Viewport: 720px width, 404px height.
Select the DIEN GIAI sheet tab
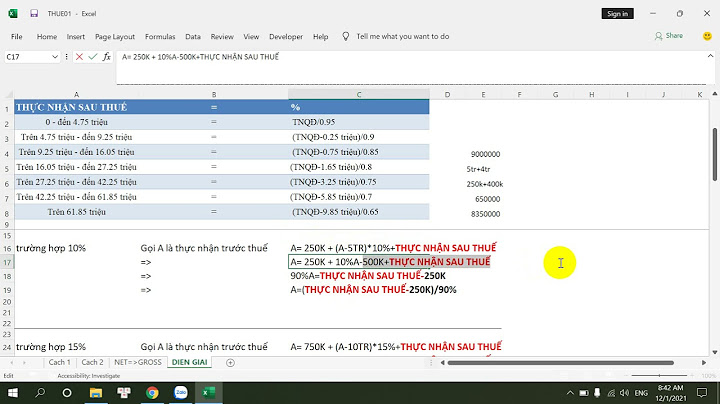point(190,362)
